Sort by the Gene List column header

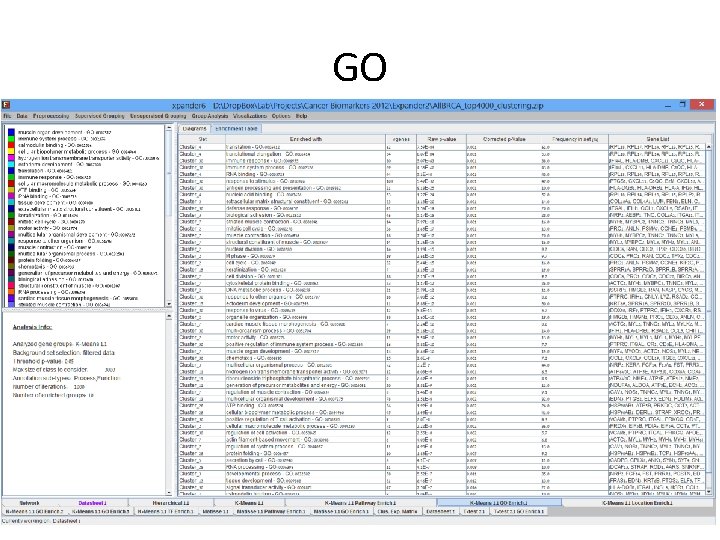click(x=658, y=139)
